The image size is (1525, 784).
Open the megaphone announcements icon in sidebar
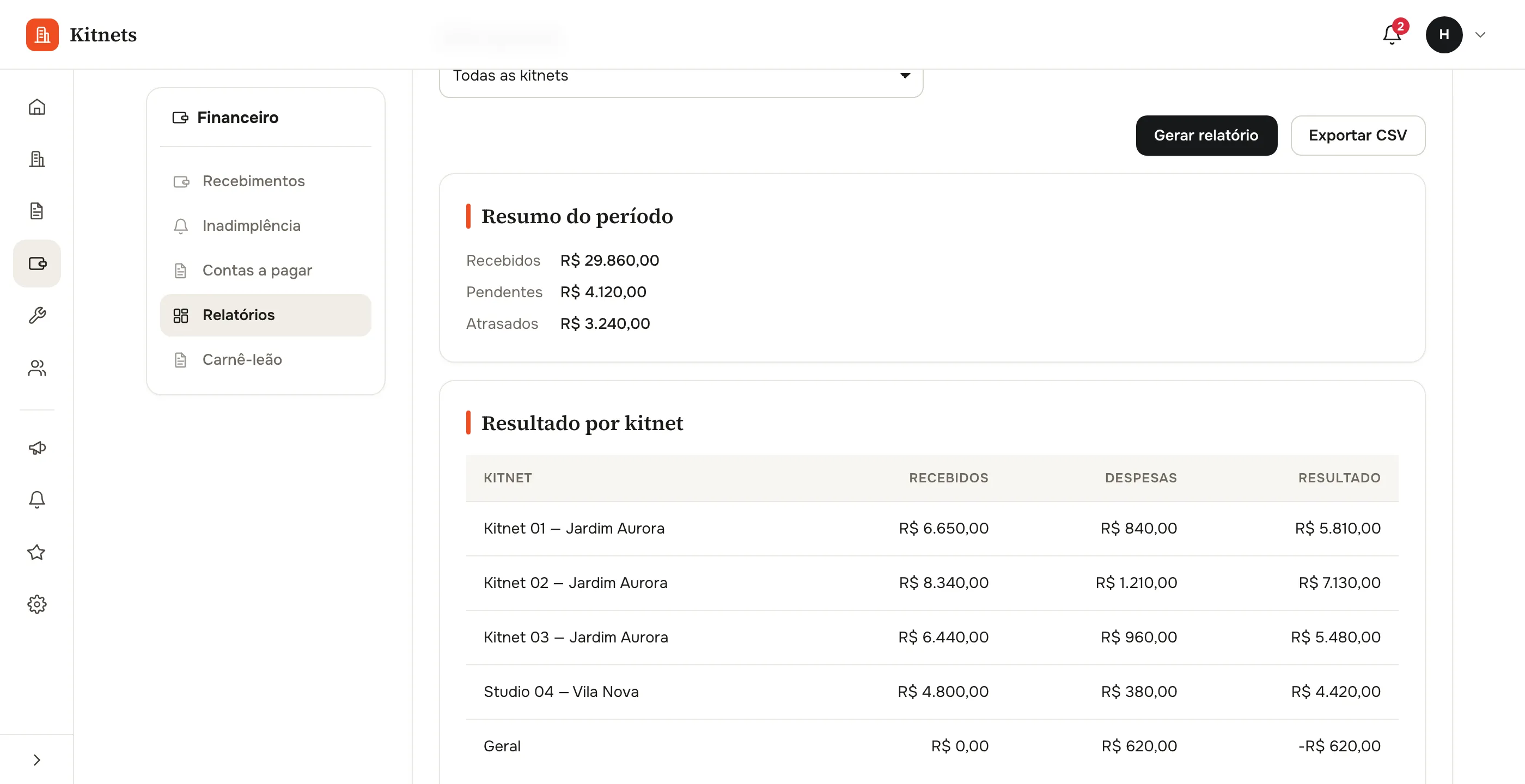coord(36,448)
